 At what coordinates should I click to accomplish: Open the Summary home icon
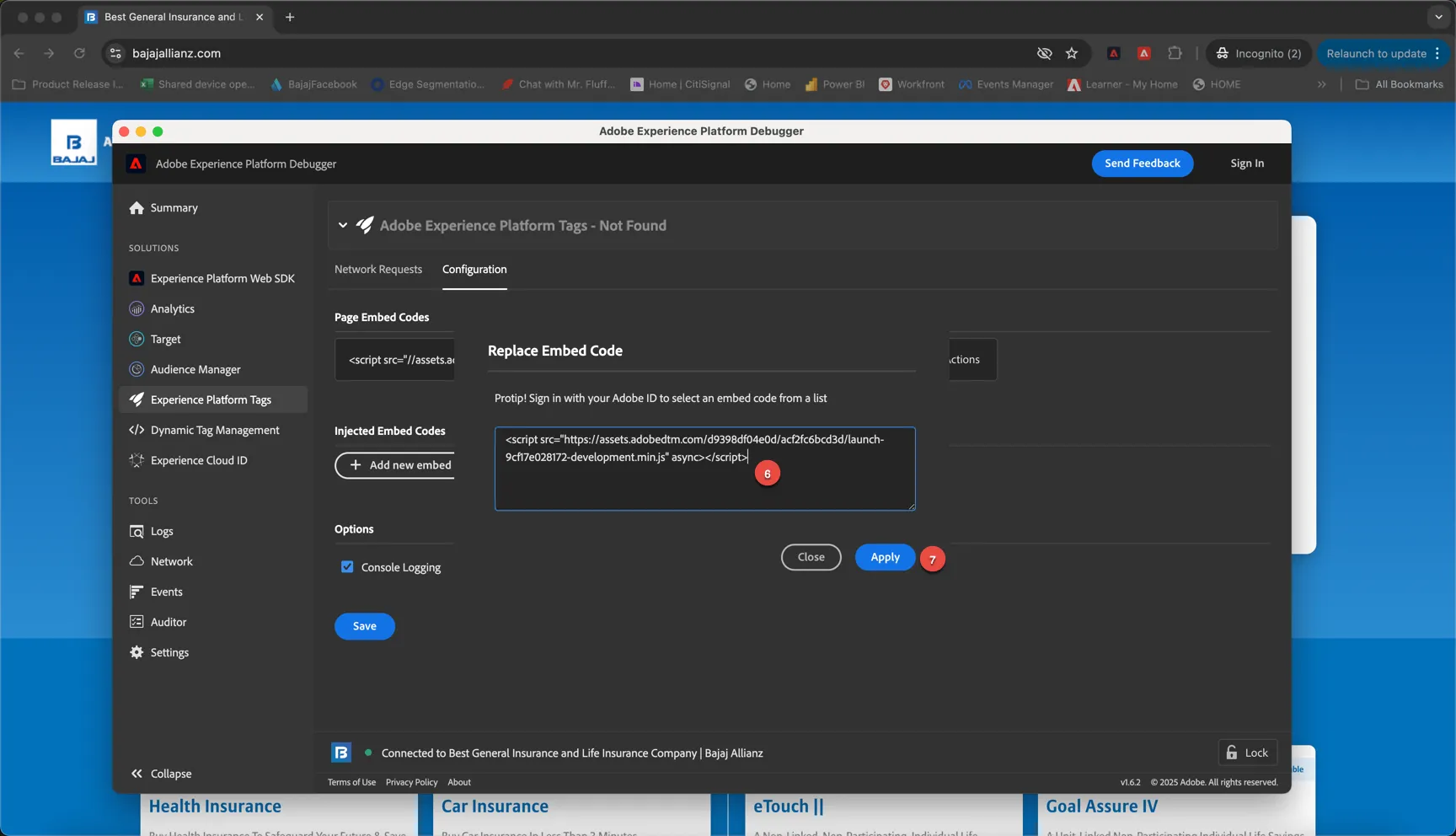click(x=136, y=208)
